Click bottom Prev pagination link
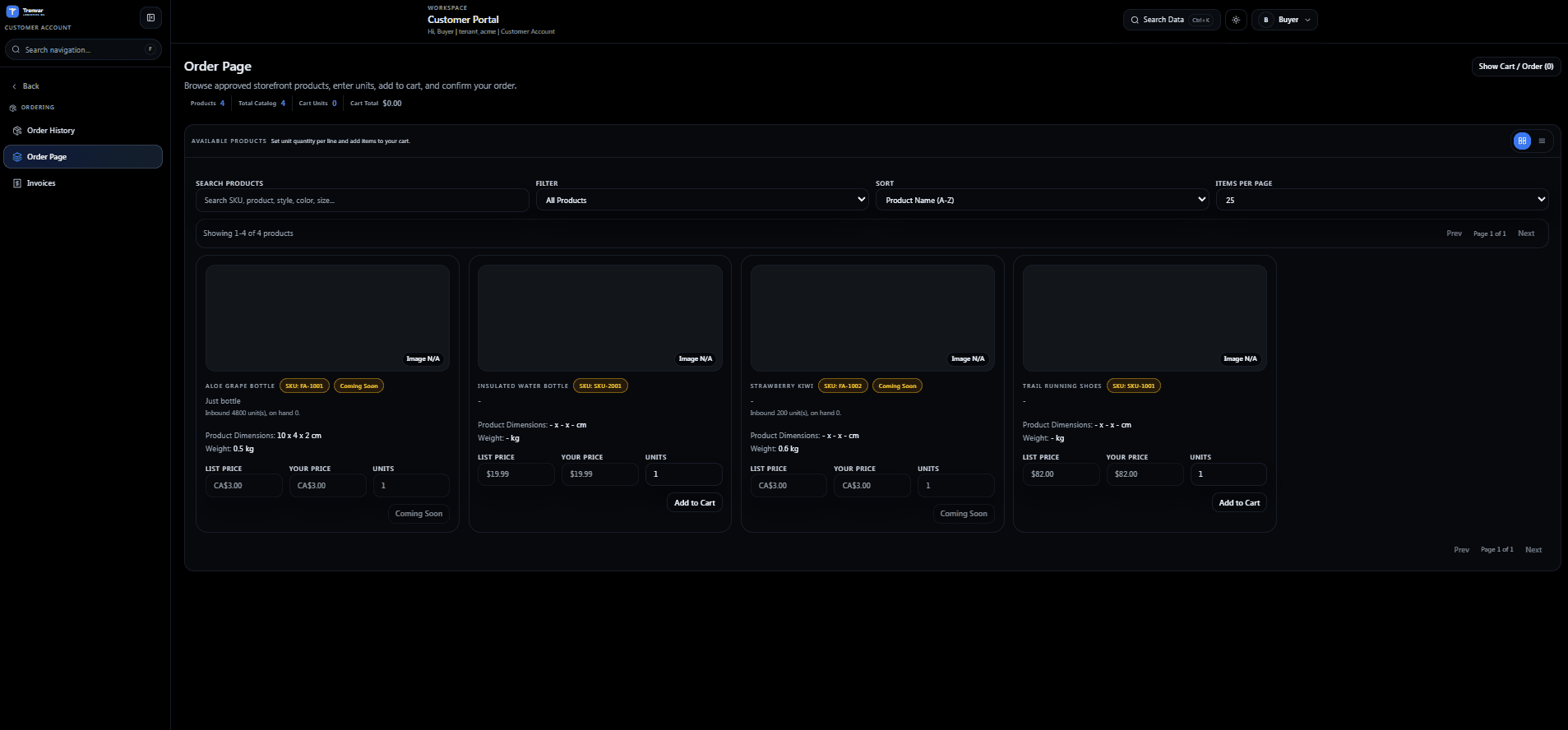The height and width of the screenshot is (730, 1568). tap(1461, 550)
